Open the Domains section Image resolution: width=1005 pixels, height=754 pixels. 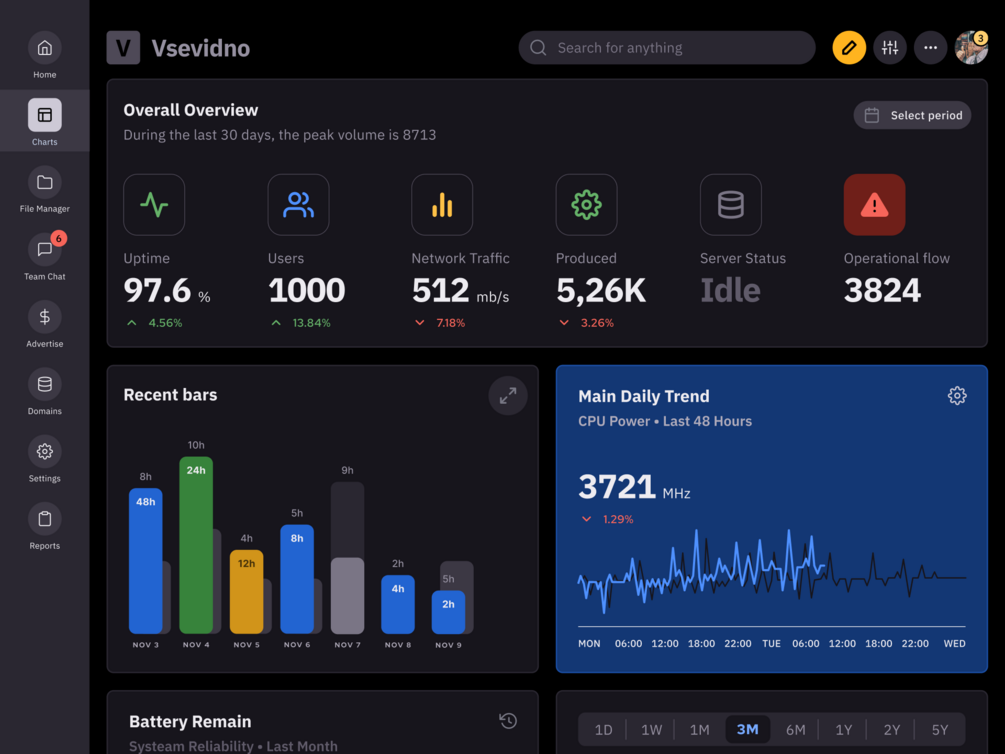(x=44, y=392)
